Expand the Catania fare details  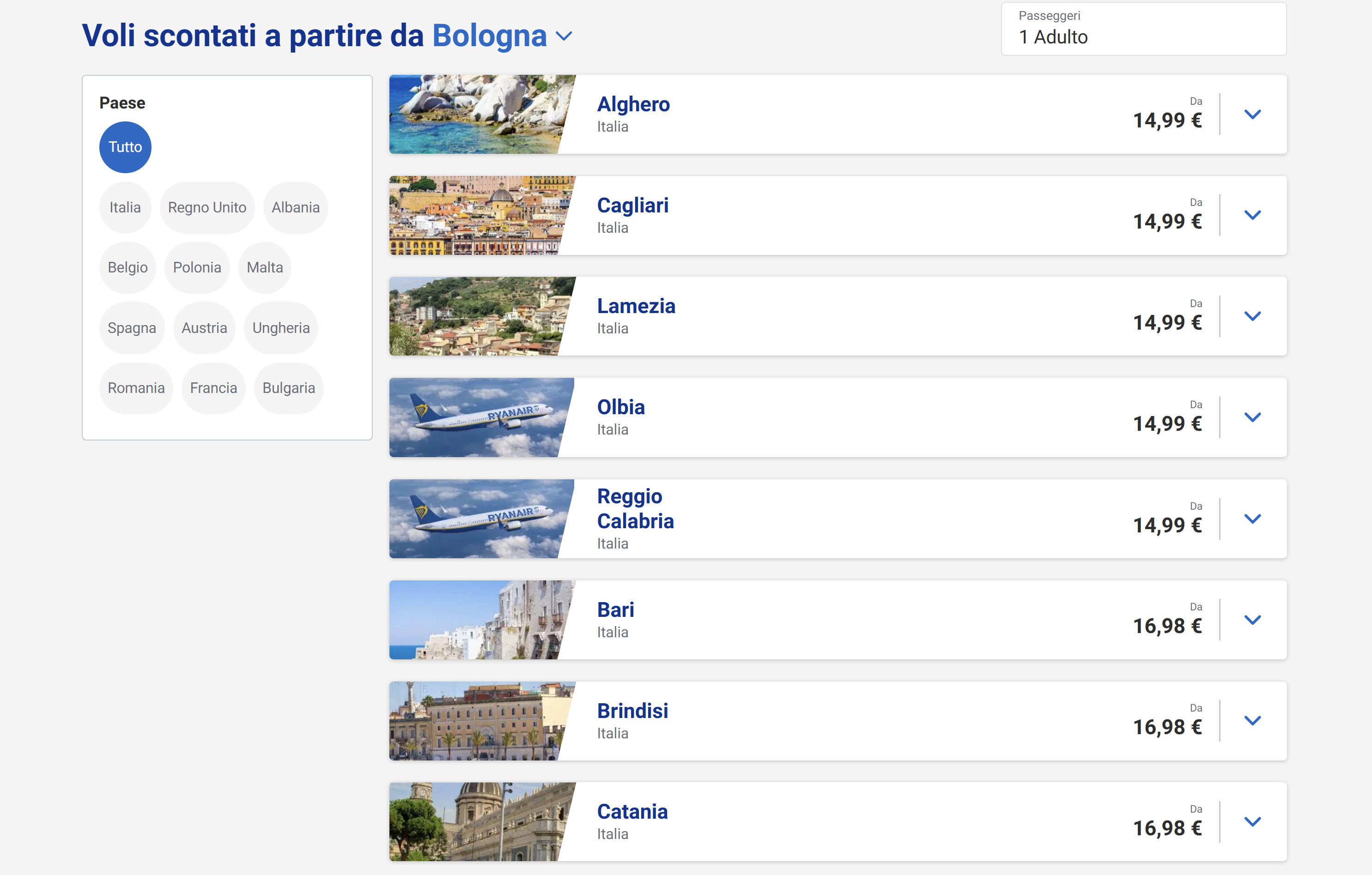(1252, 821)
